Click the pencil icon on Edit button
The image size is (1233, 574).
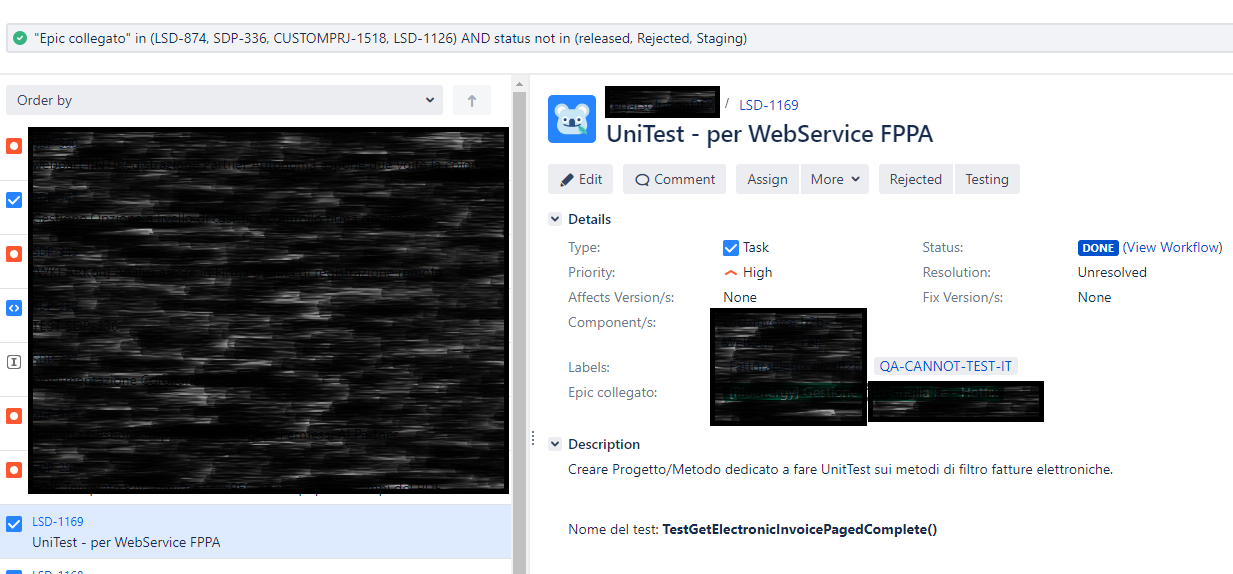(x=567, y=180)
